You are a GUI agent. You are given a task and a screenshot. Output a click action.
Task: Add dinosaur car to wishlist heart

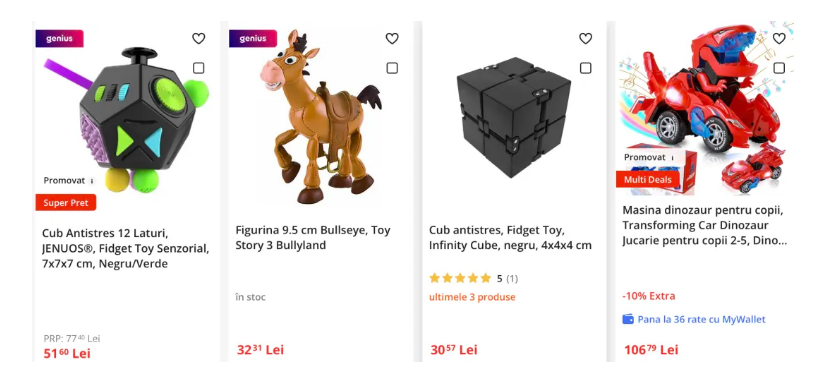point(779,39)
